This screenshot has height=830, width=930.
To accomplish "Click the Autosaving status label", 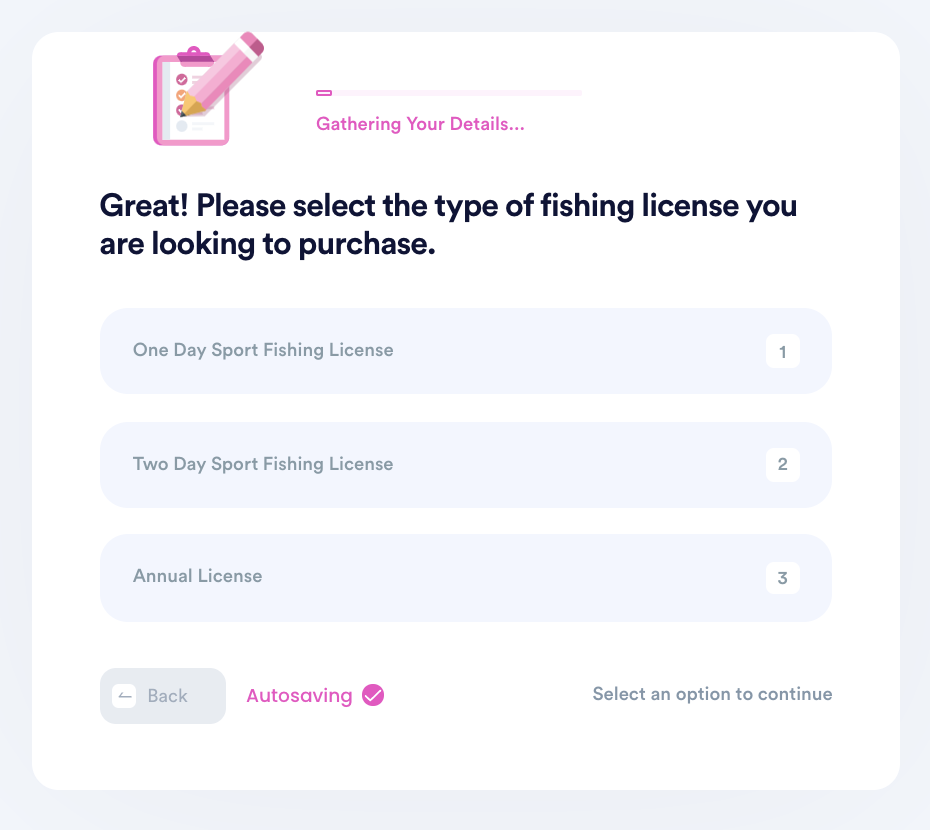I will [299, 695].
